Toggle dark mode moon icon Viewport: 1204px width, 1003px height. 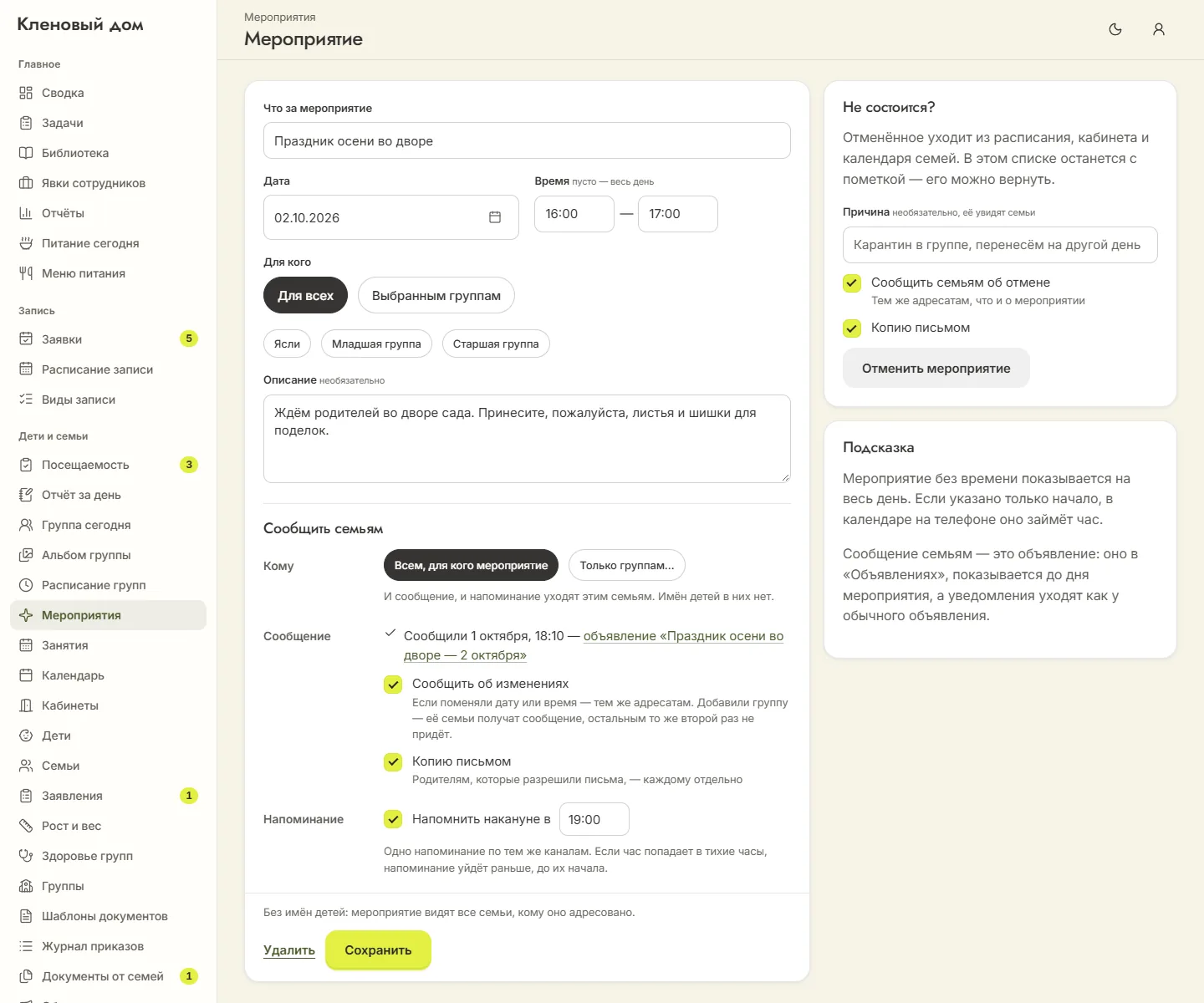(x=1115, y=29)
